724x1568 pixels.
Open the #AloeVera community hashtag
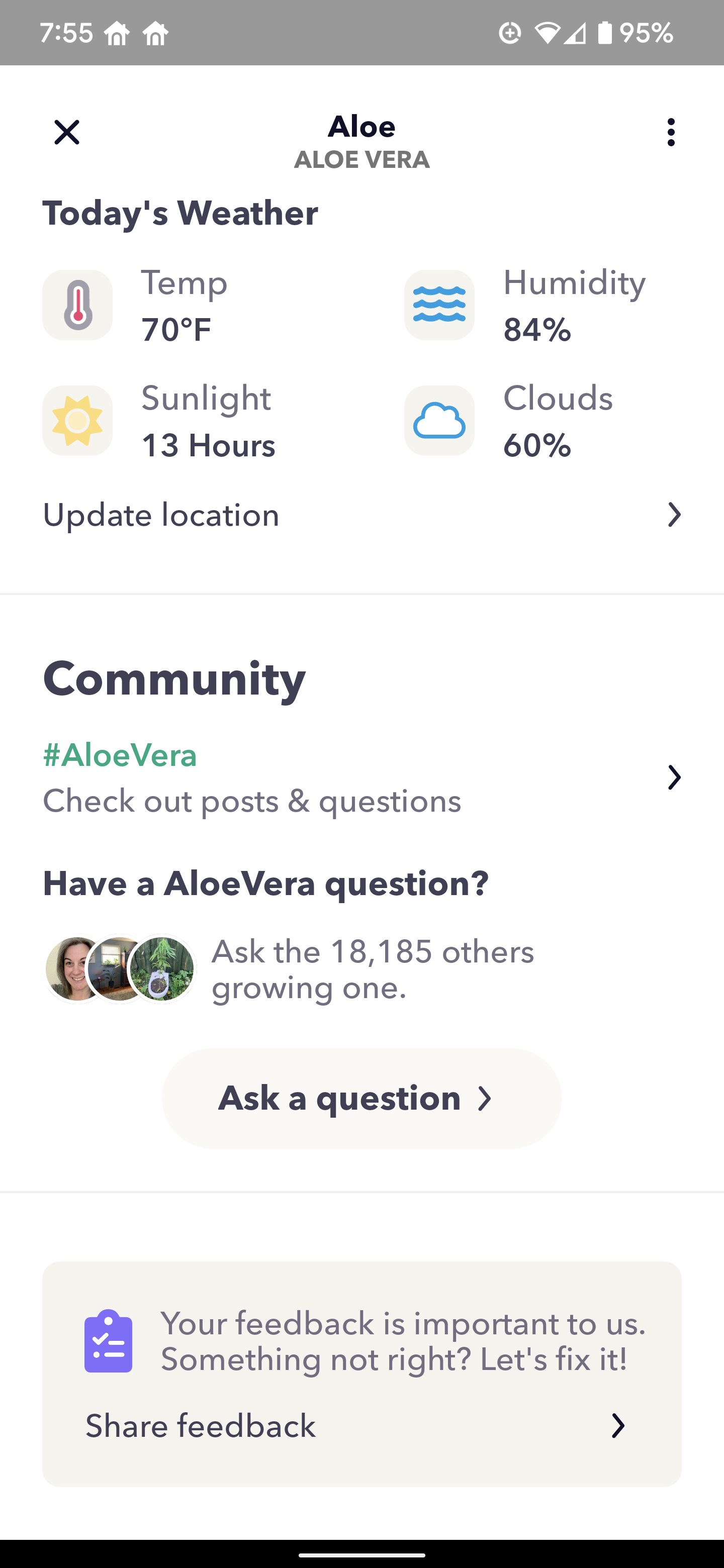(120, 755)
